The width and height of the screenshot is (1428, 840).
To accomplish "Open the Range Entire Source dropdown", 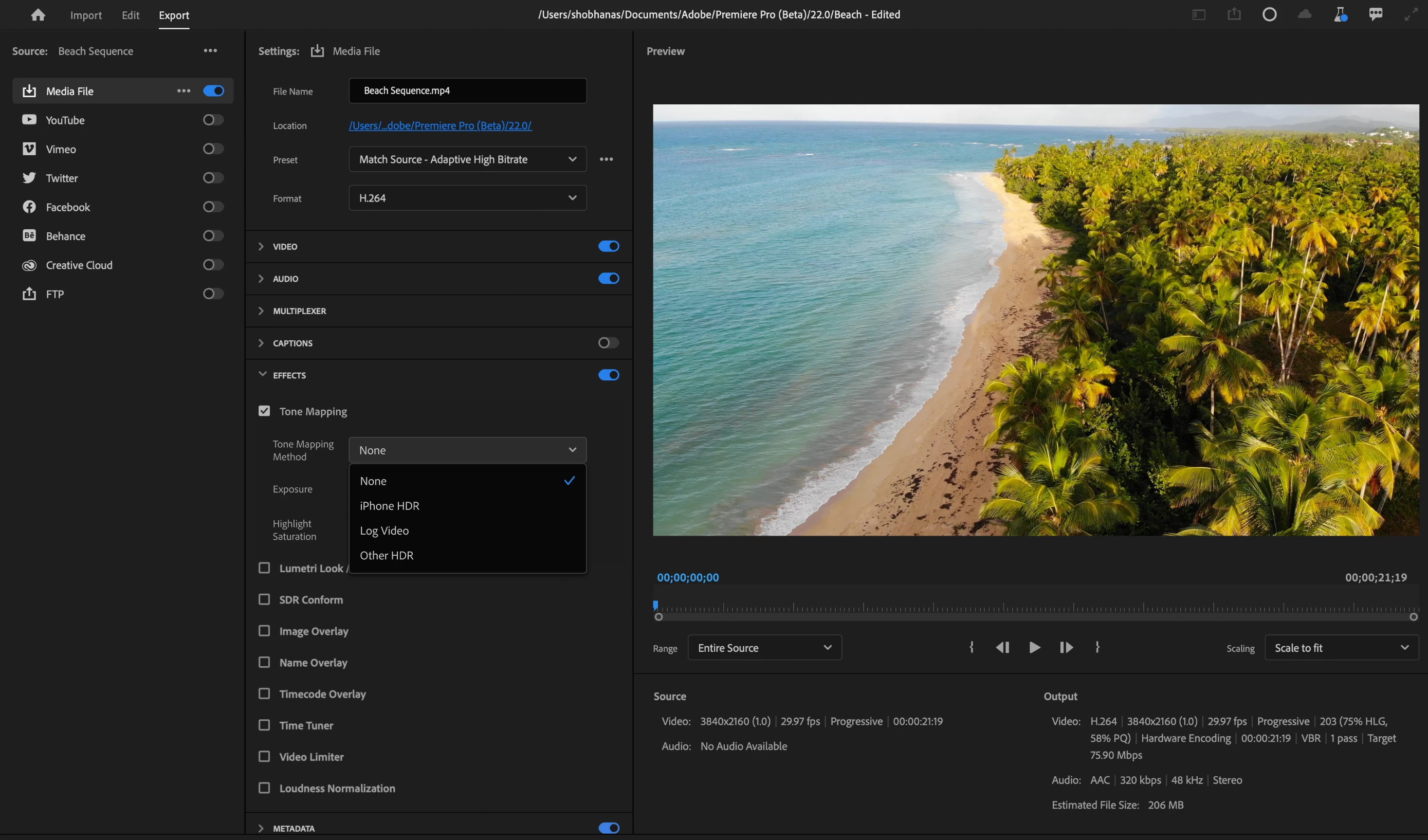I will [x=764, y=647].
